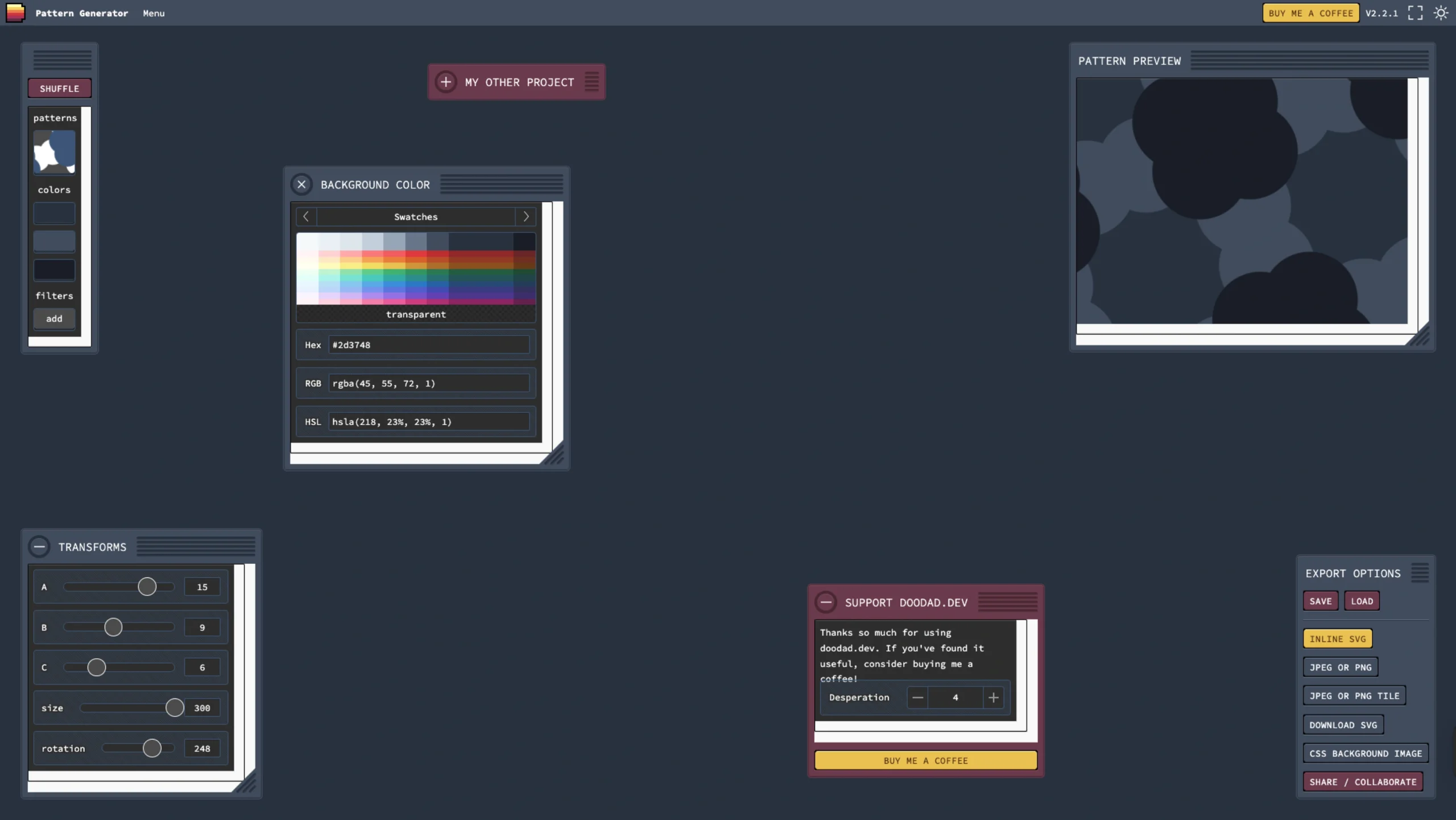Click Save in Export Options

click(1320, 601)
